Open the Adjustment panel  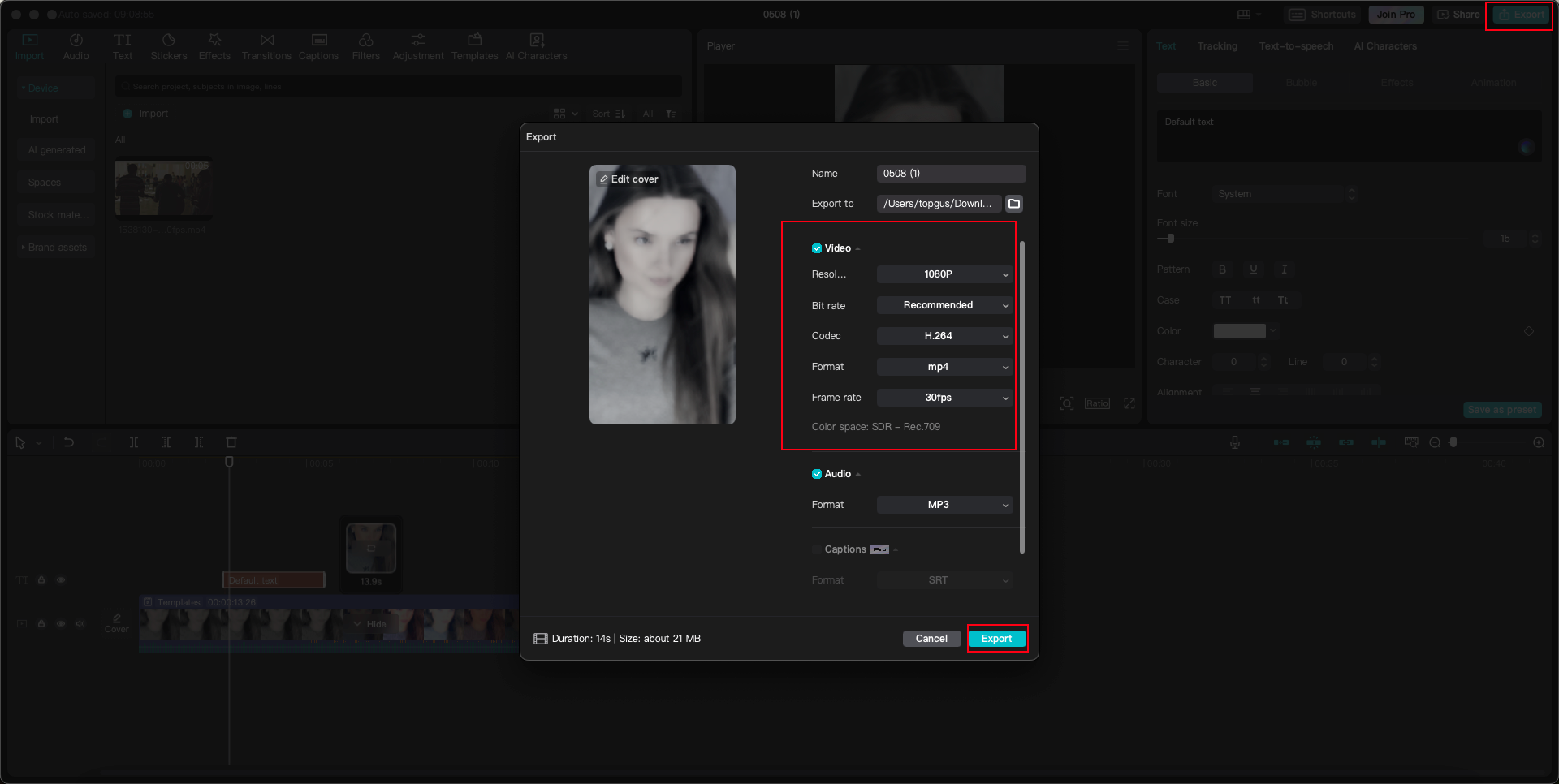coord(418,45)
